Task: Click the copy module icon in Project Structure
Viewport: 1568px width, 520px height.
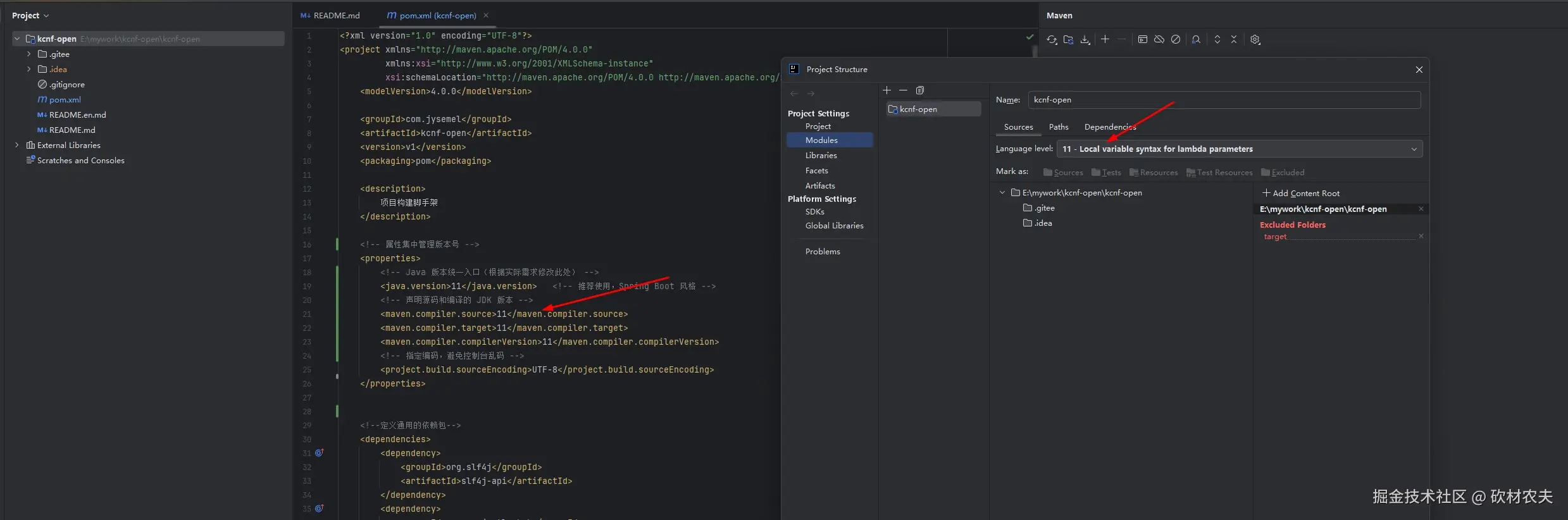Action: click(920, 90)
